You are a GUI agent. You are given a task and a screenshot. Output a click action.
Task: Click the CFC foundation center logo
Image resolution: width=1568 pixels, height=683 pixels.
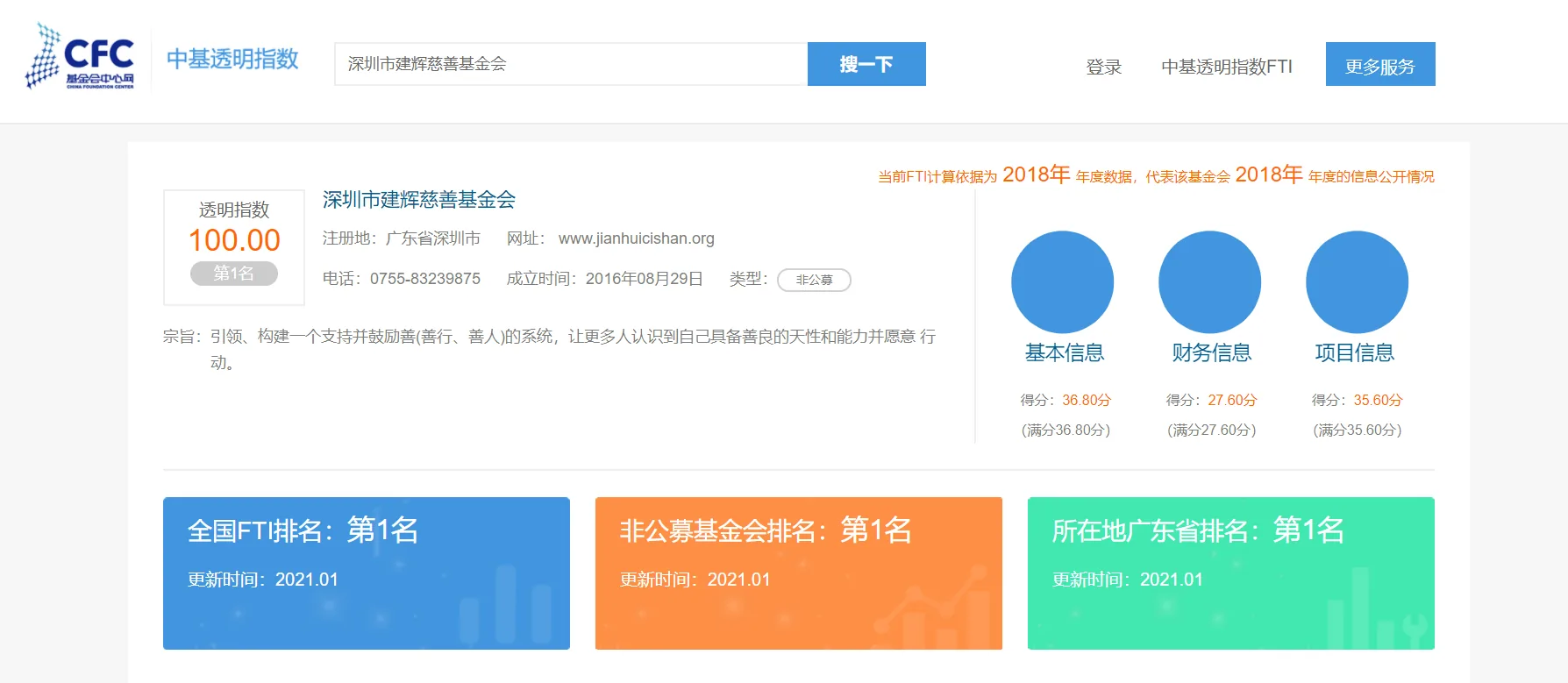pos(80,57)
